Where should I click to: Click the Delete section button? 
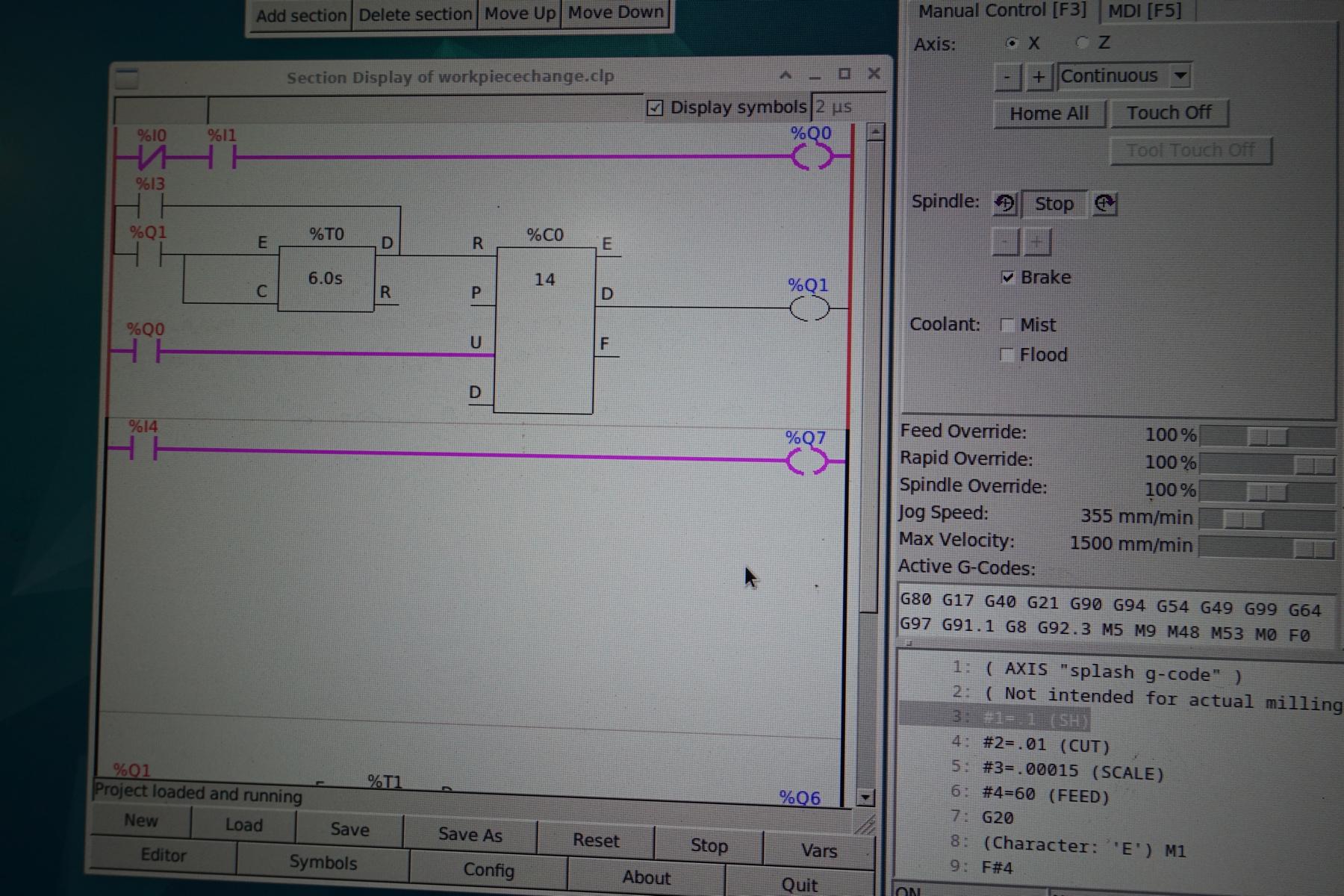click(x=414, y=14)
